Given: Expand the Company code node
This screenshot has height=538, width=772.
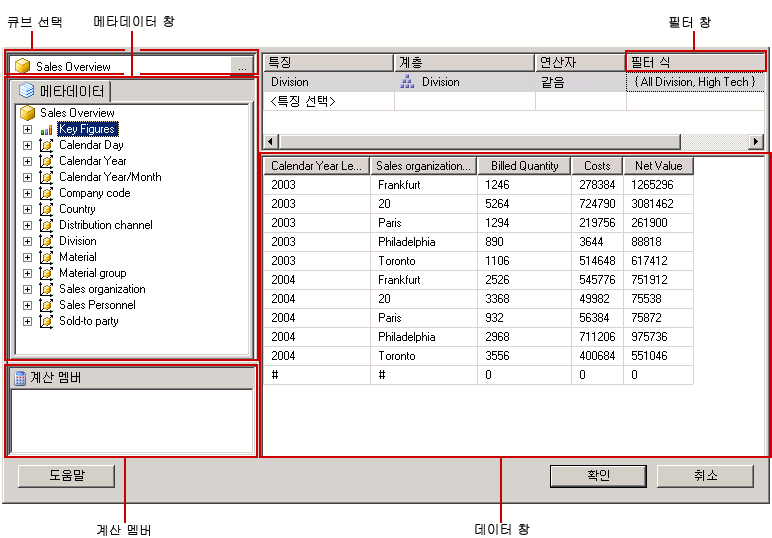Looking at the screenshot, I should point(28,193).
